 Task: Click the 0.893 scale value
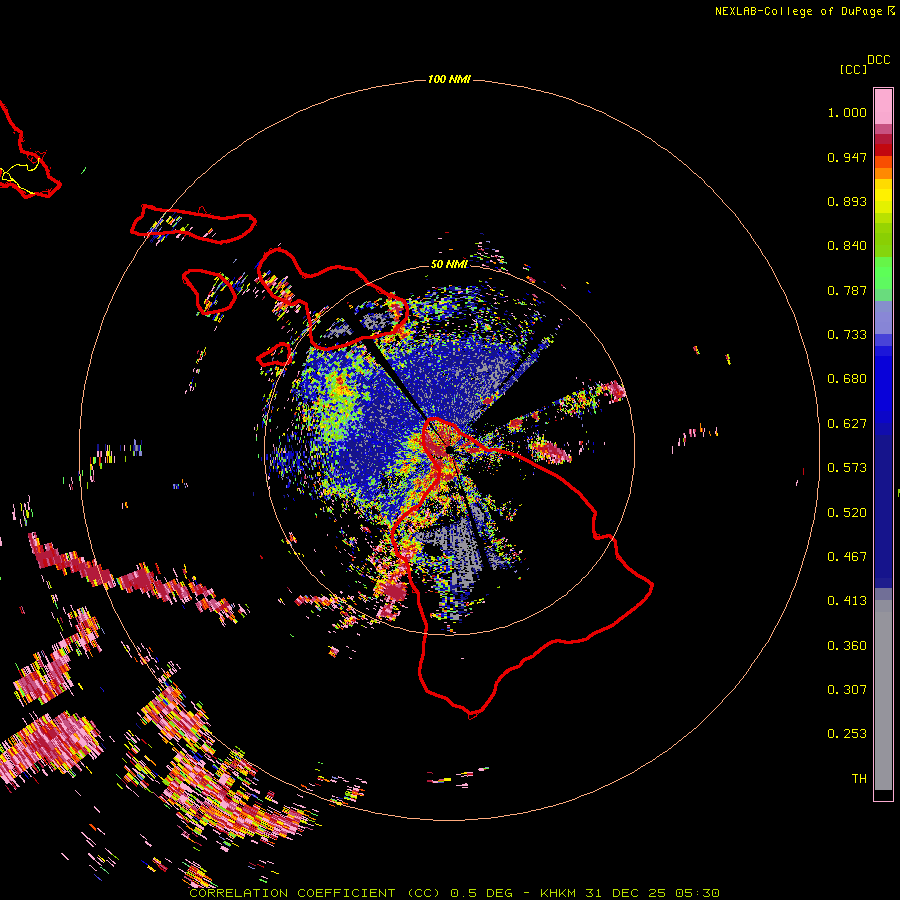pyautogui.click(x=847, y=201)
